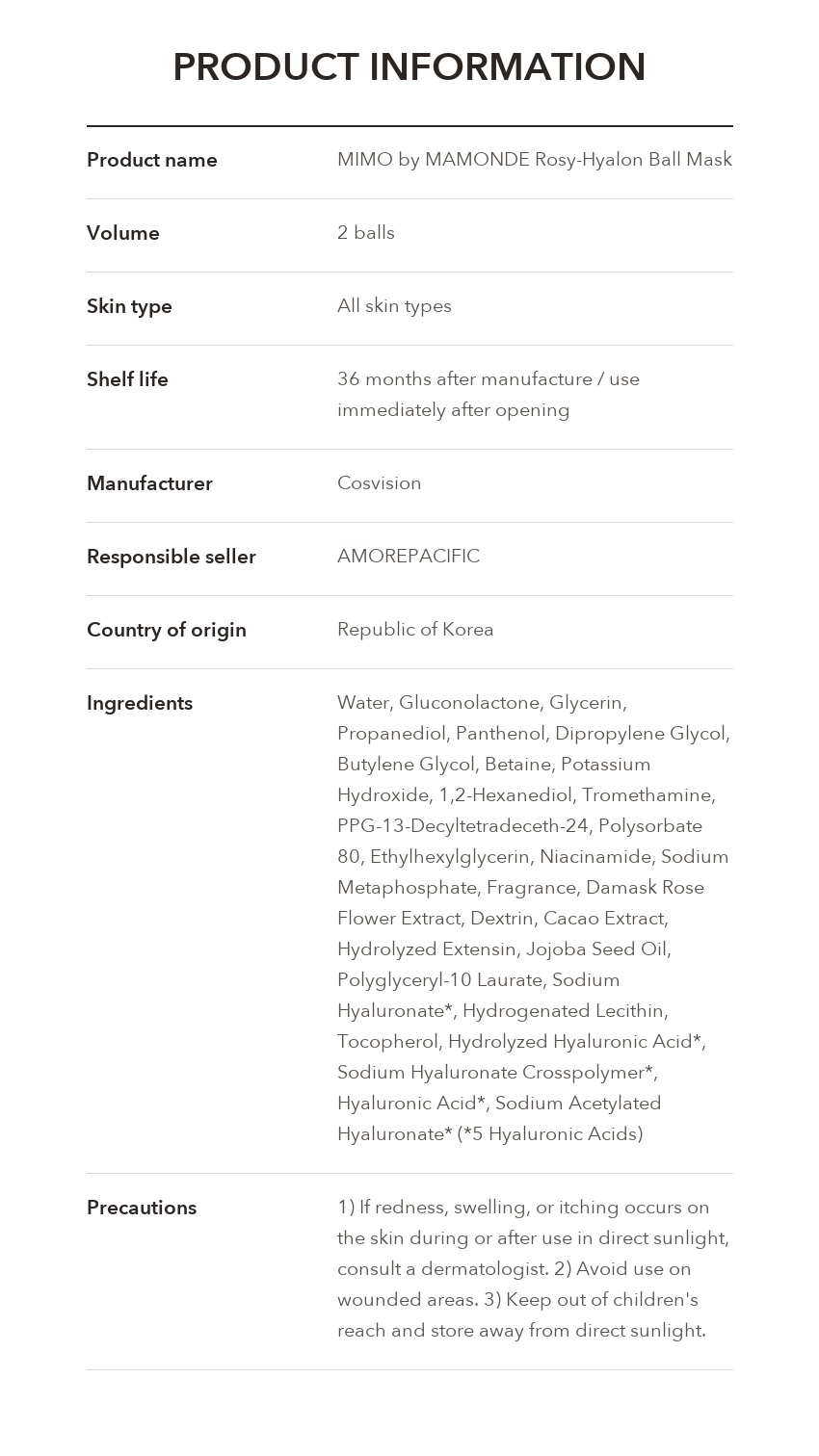Click the Cosvision manufacturer name

pos(379,482)
